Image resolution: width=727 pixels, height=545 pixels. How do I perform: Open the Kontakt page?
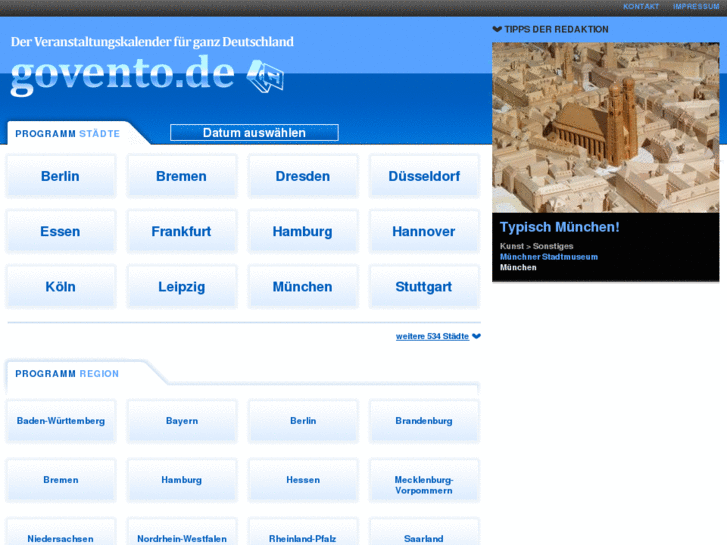(x=641, y=6)
